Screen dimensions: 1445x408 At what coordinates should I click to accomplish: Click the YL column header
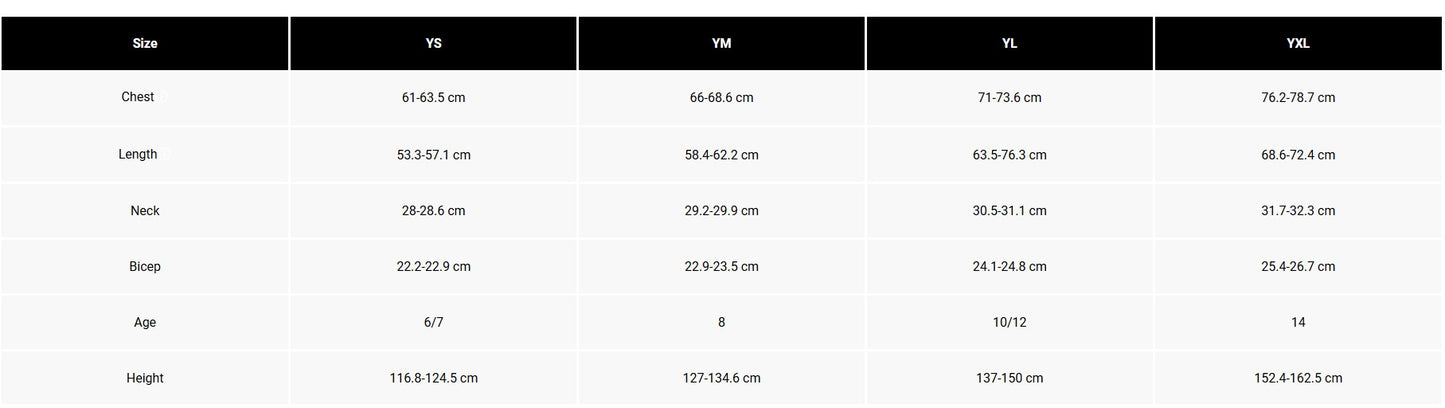click(x=1009, y=44)
